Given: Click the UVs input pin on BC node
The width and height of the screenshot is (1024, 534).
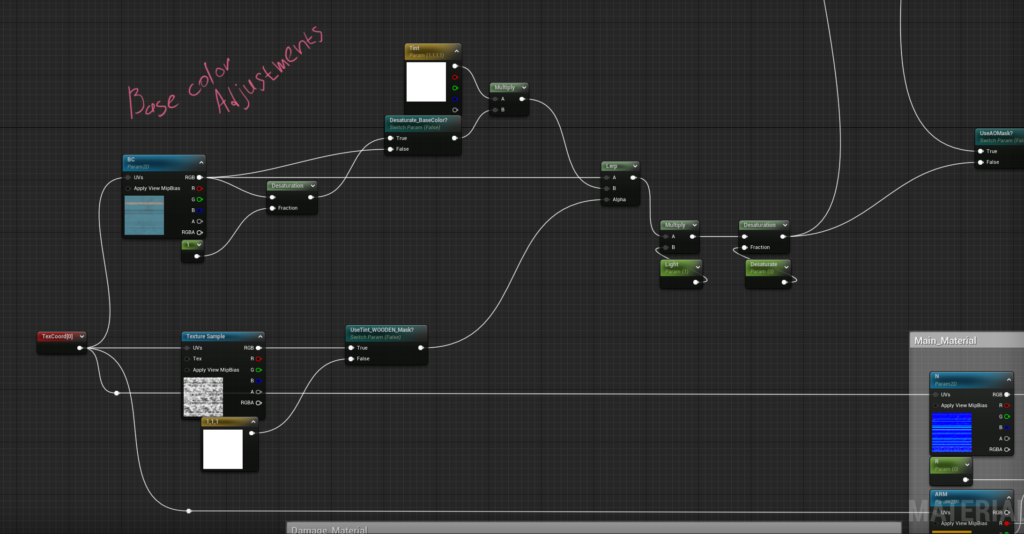Looking at the screenshot, I should click(128, 178).
